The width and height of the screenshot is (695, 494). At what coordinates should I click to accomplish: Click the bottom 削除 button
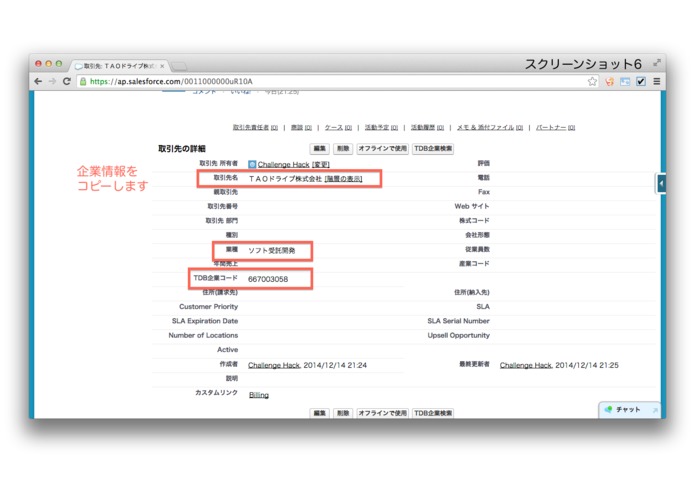click(343, 413)
